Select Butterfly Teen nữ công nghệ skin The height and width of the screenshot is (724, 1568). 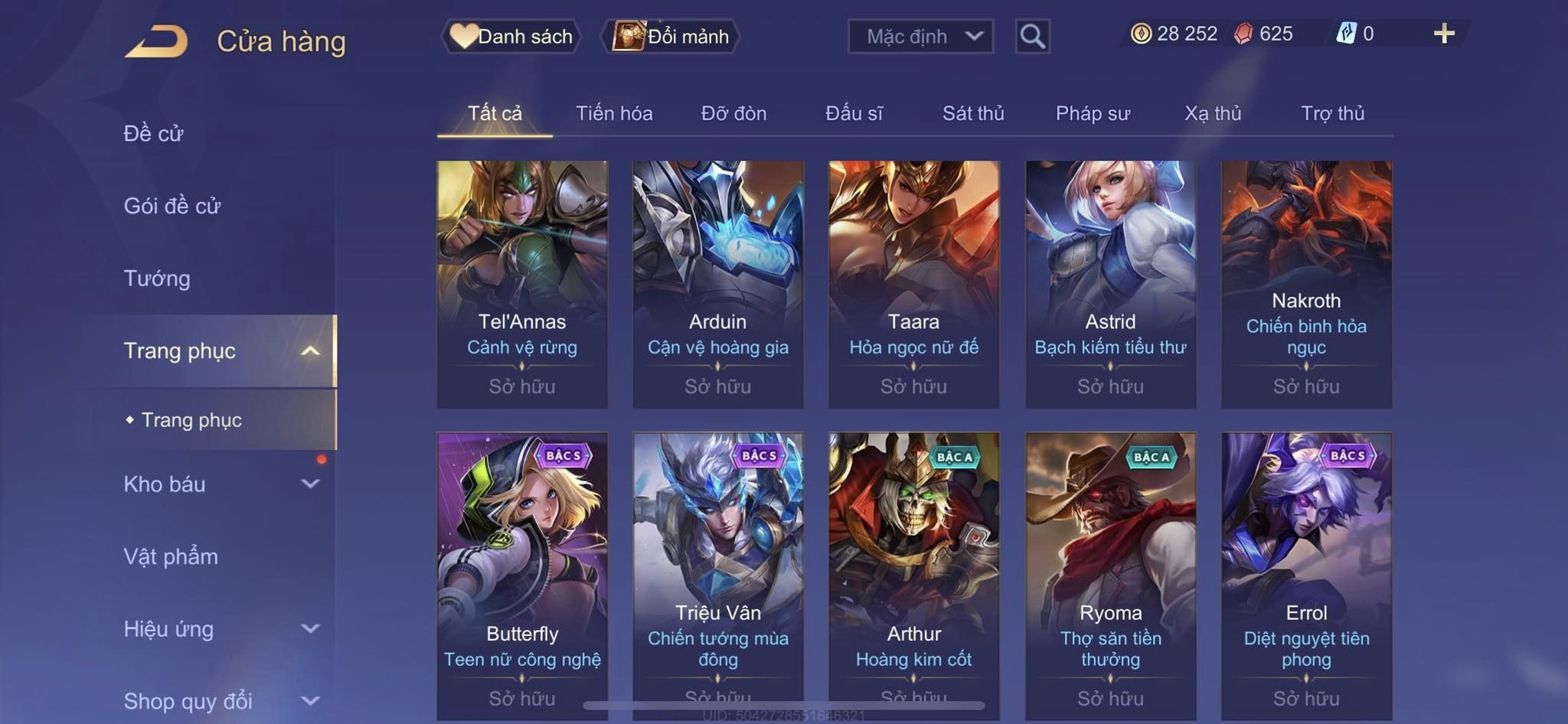[x=522, y=576]
